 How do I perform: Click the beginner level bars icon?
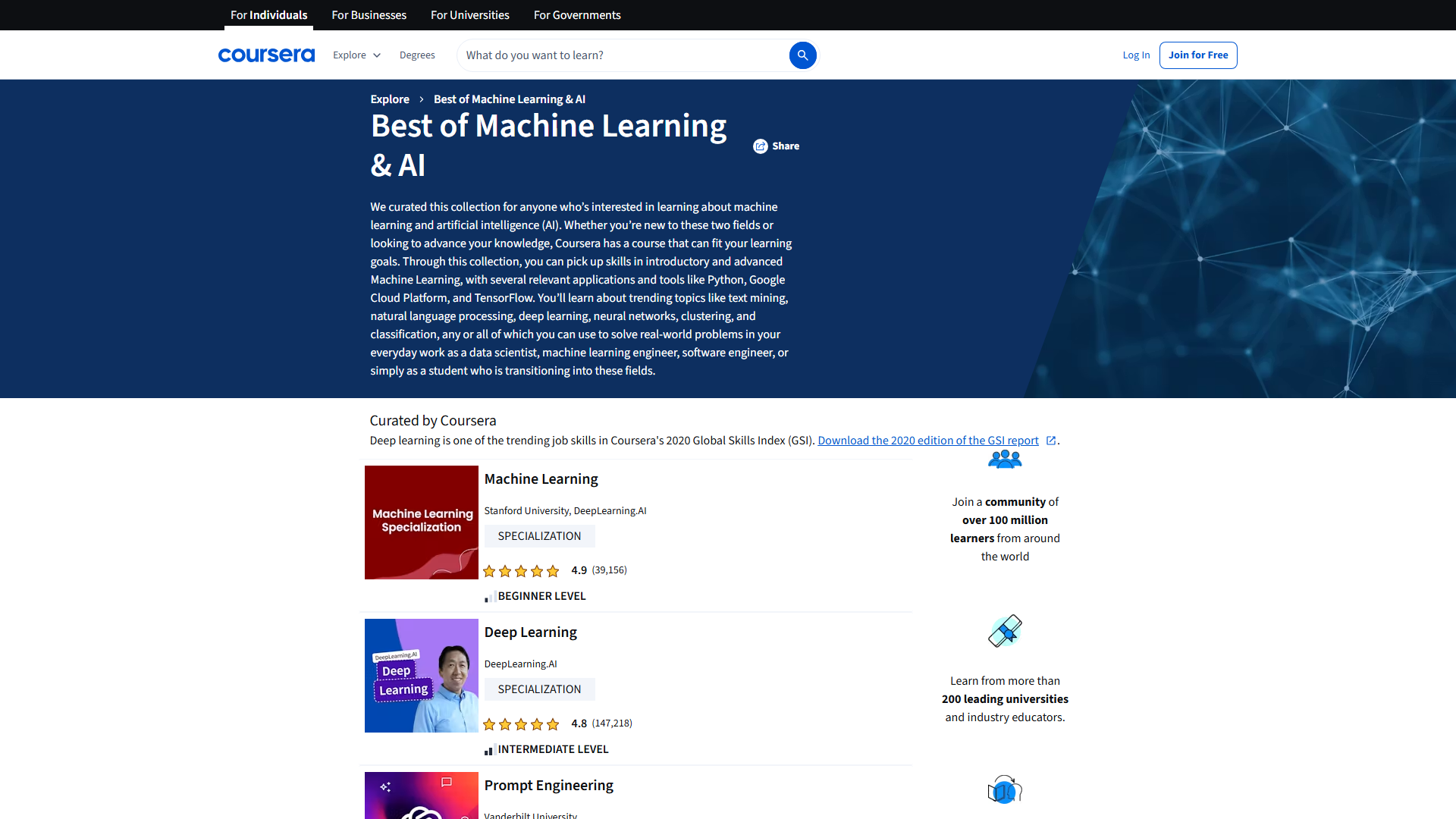click(x=490, y=597)
